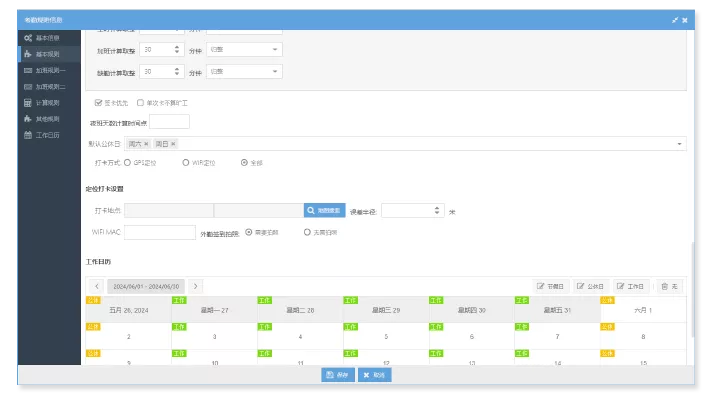Go to the previous calendar month
The image size is (712, 395).
pyautogui.click(x=97, y=286)
